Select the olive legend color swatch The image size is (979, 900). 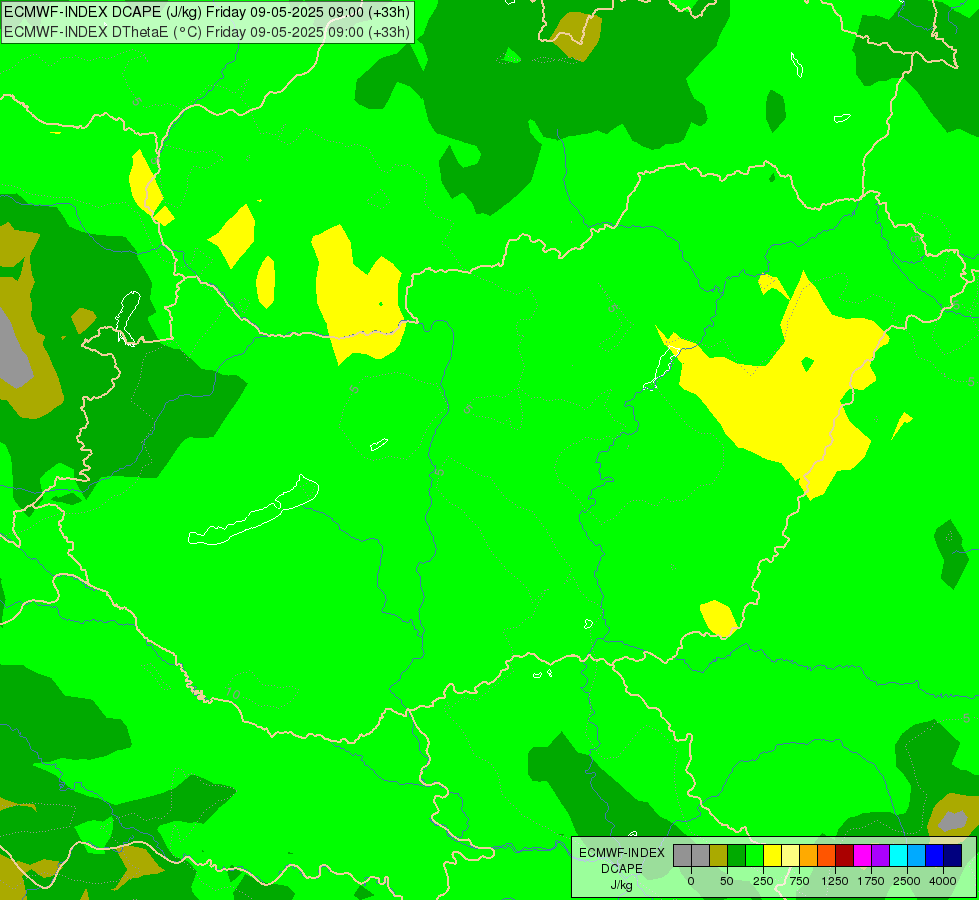[719, 855]
